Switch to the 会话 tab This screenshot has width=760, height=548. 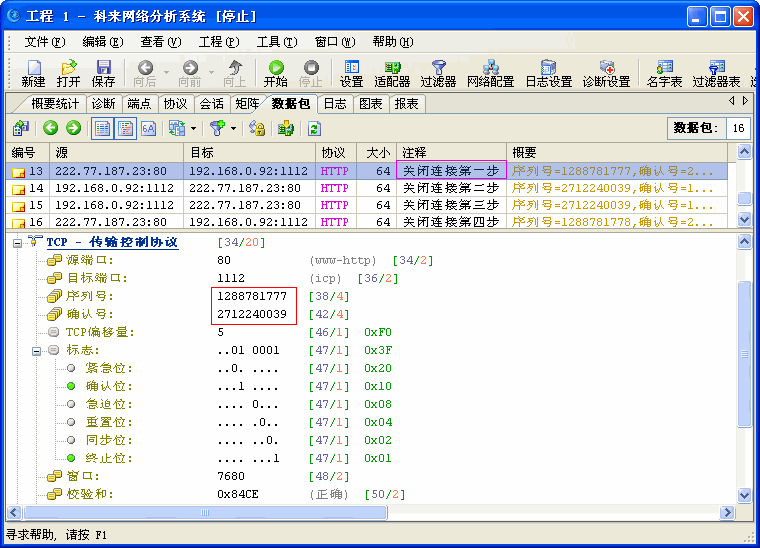pyautogui.click(x=211, y=104)
